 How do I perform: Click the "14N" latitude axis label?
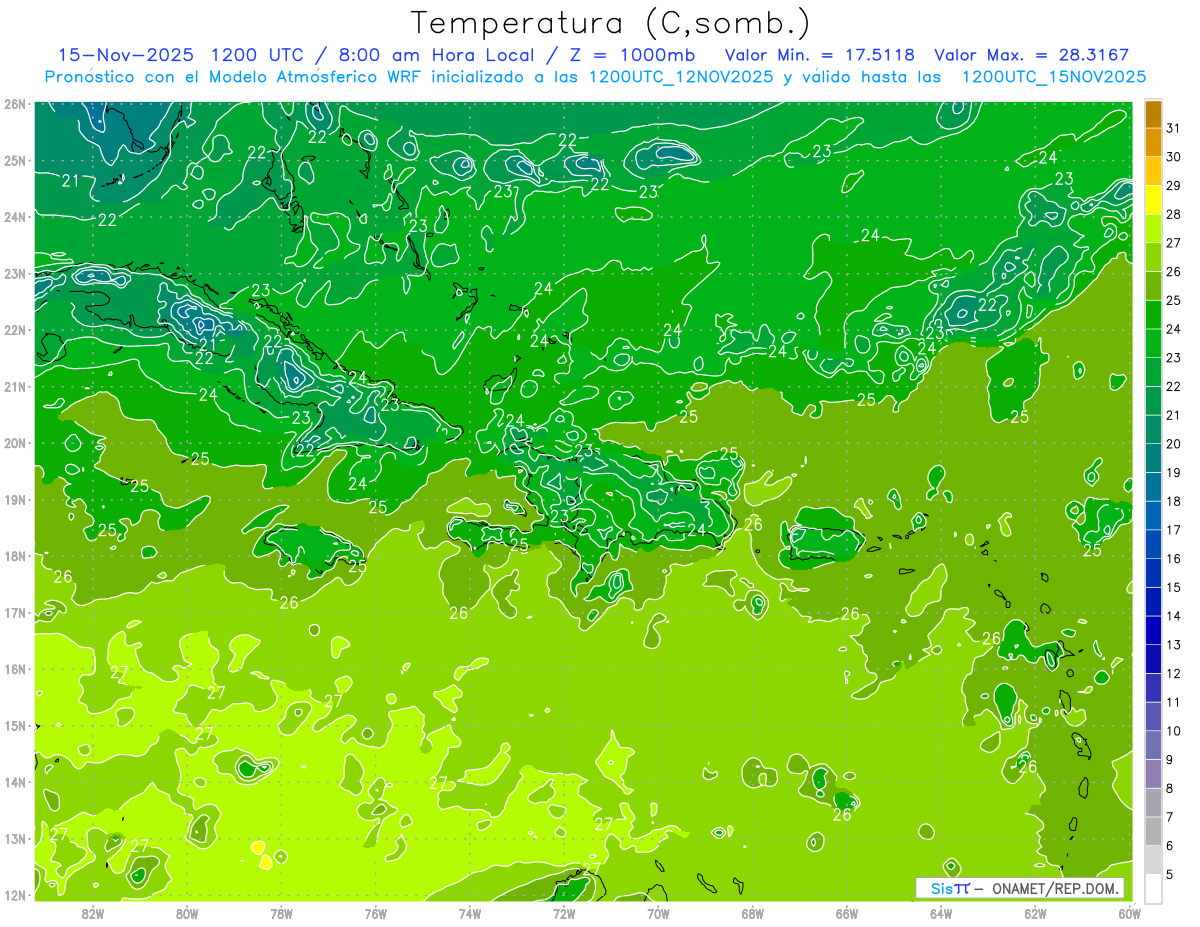[14, 782]
